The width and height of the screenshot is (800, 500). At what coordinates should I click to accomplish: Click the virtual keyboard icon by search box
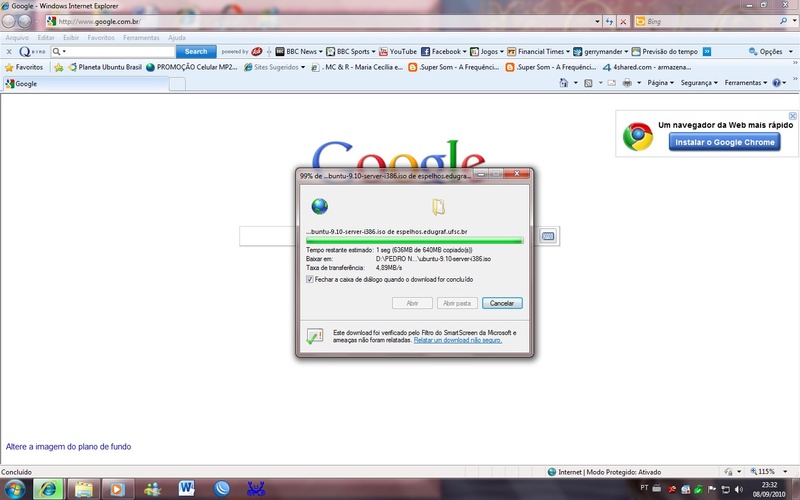pyautogui.click(x=547, y=236)
